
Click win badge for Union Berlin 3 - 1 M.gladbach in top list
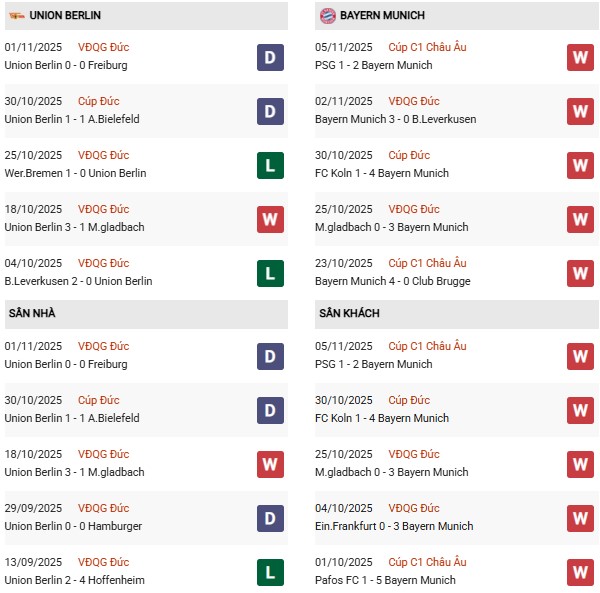[270, 219]
